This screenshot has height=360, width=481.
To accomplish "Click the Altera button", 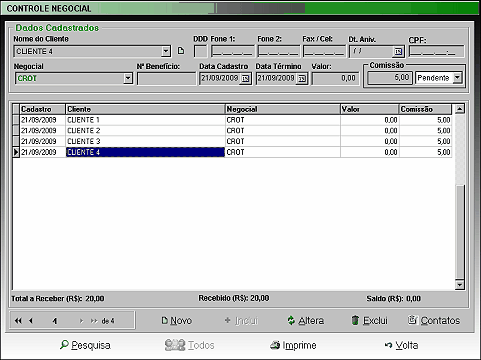I will click(x=305, y=320).
